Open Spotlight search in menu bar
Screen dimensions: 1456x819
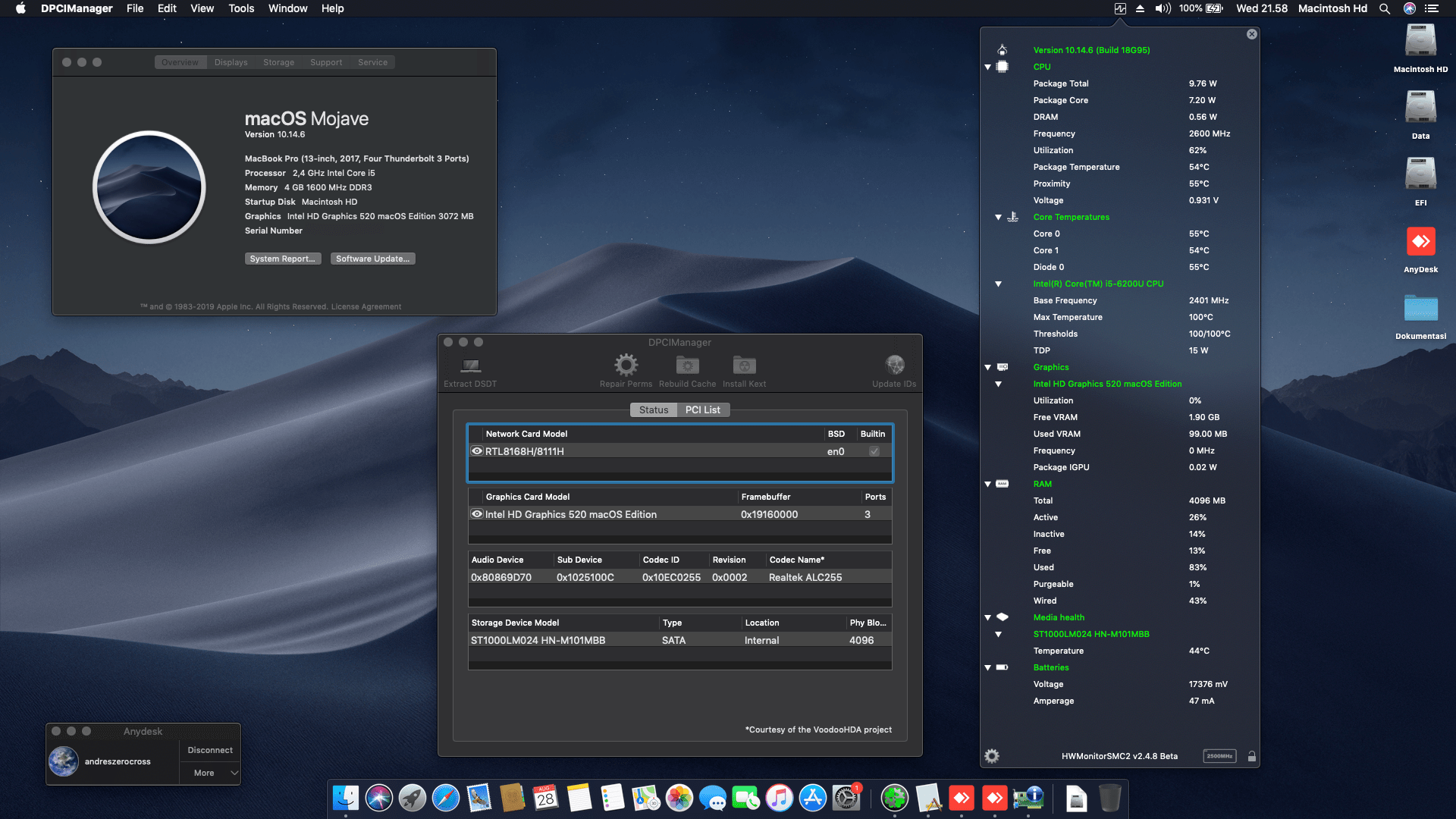coord(1385,8)
